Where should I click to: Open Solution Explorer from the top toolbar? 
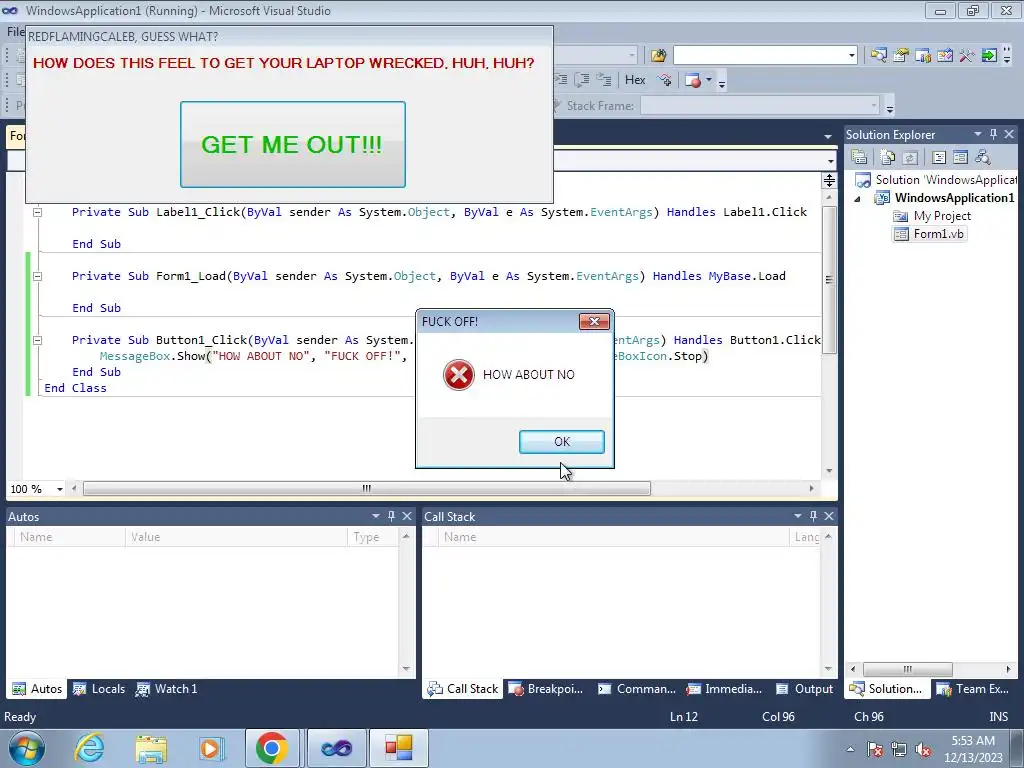(x=878, y=56)
